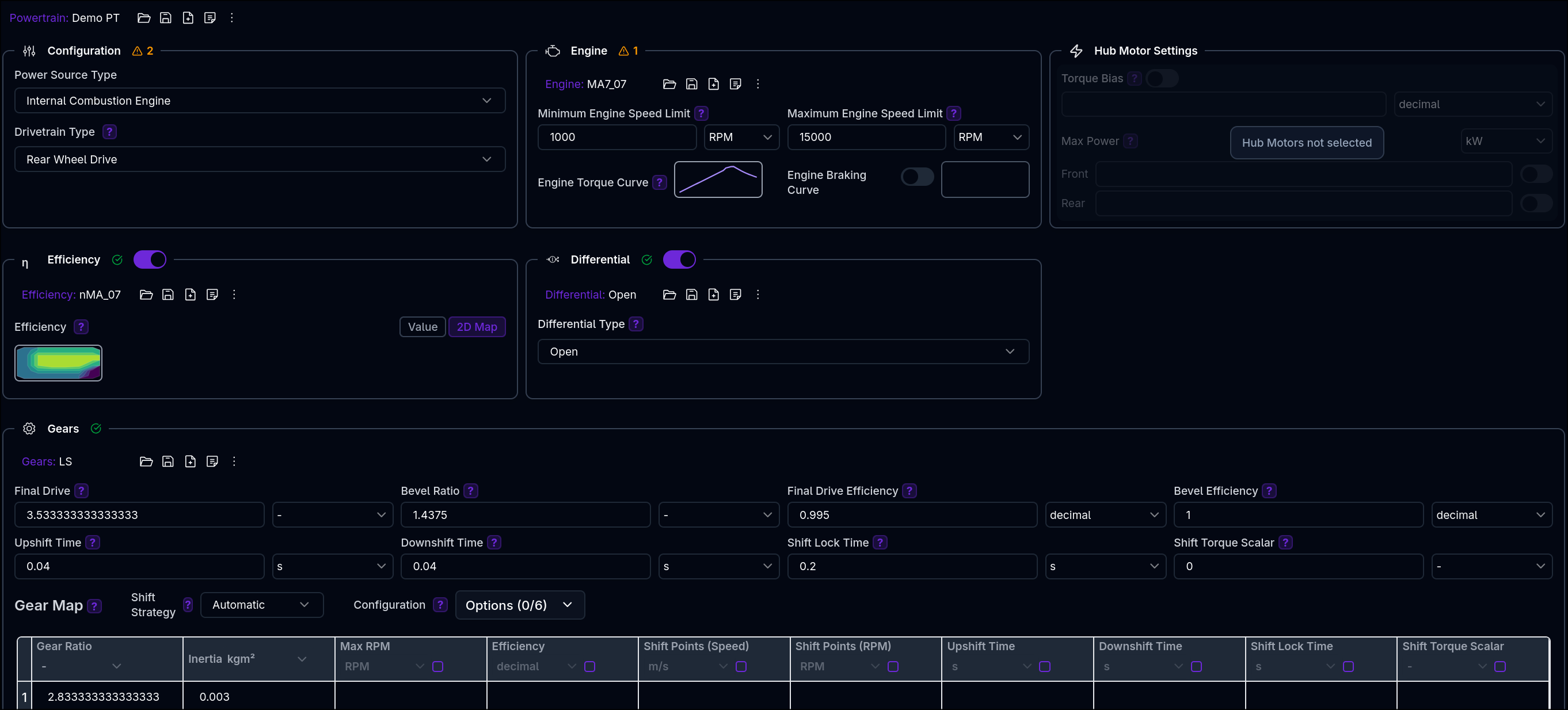Click Engine save icon
1568x710 pixels.
[x=691, y=84]
